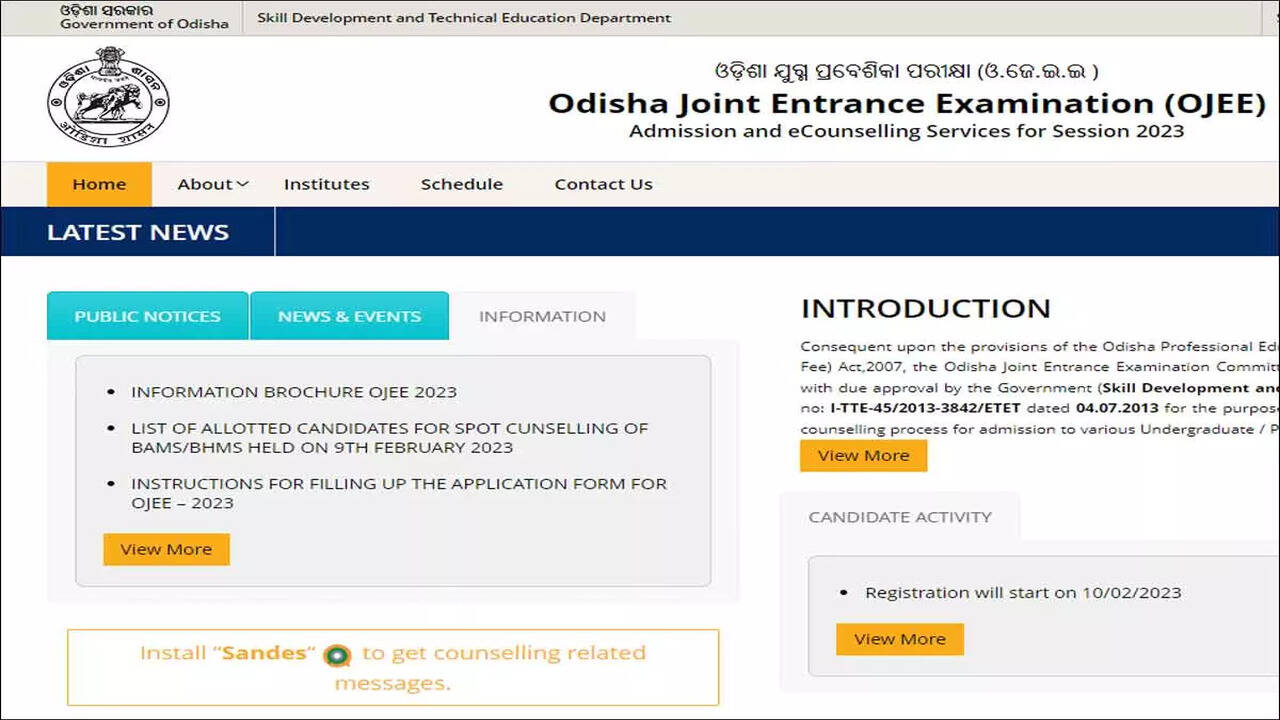Switch to the INFORMATION tab
The height and width of the screenshot is (720, 1280).
click(x=542, y=316)
